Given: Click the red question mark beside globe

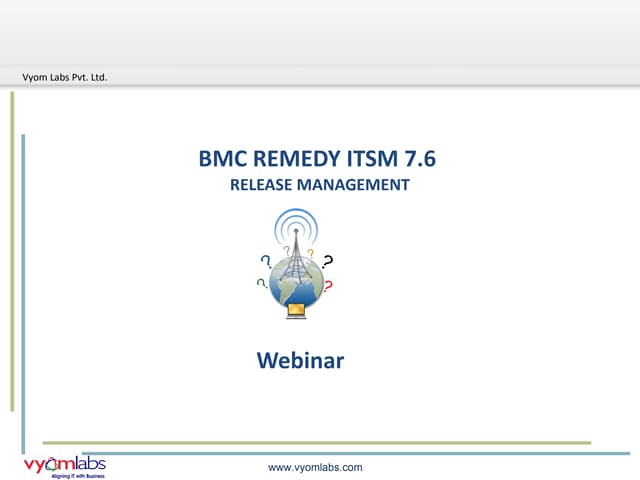Looking at the screenshot, I should (x=328, y=285).
